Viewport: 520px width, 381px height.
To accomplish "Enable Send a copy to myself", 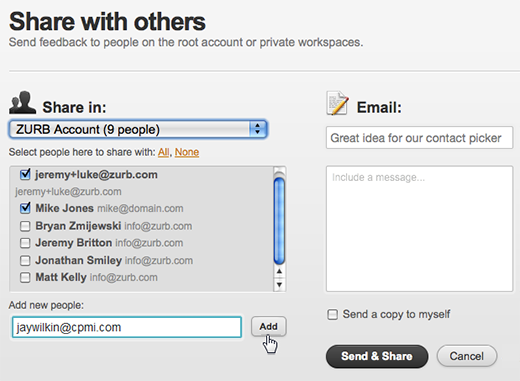I will coord(332,314).
